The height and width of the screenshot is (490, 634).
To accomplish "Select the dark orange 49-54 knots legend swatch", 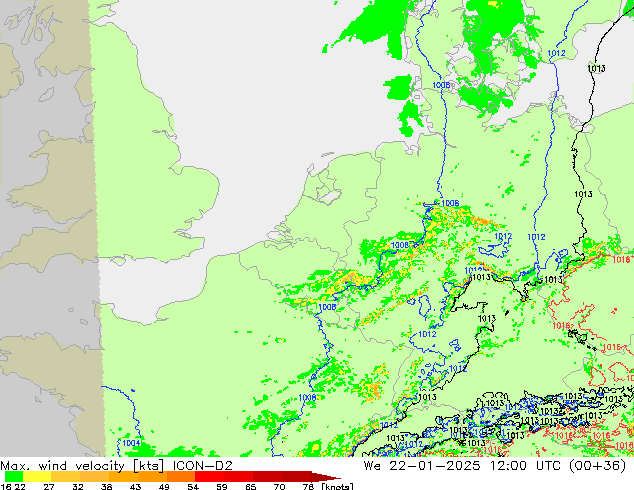I will (180, 477).
